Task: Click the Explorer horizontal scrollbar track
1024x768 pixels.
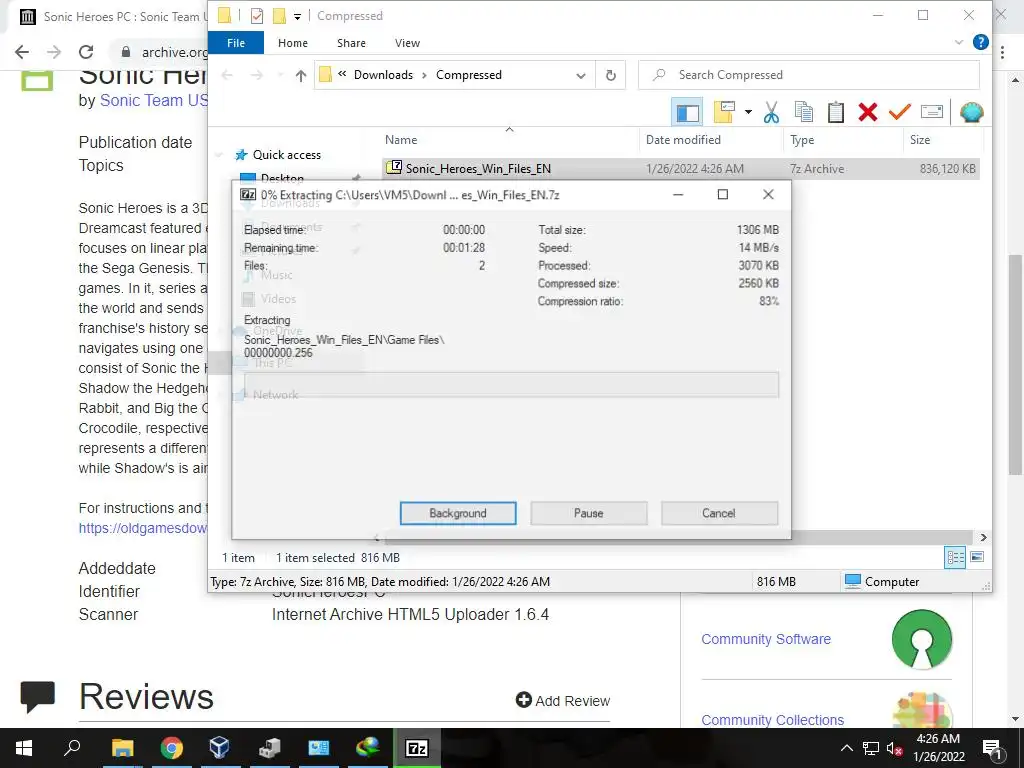Action: click(679, 537)
